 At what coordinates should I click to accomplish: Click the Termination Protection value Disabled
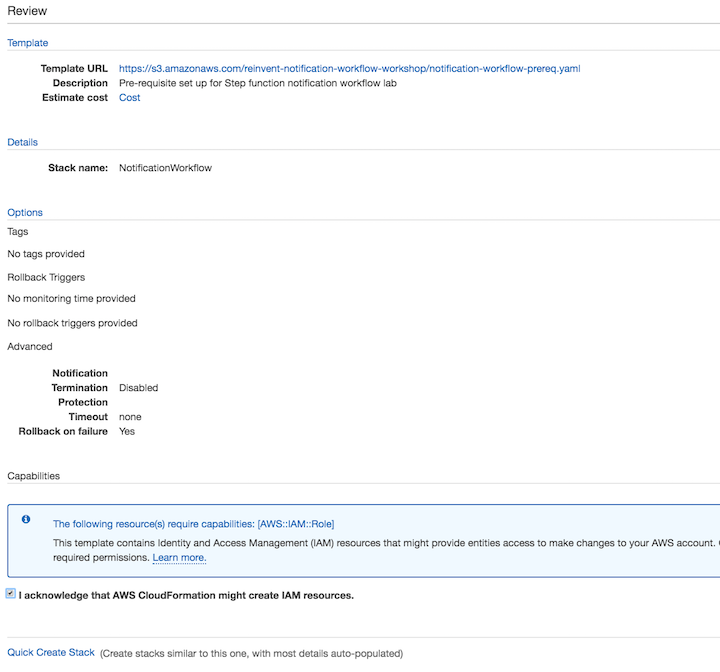(138, 388)
